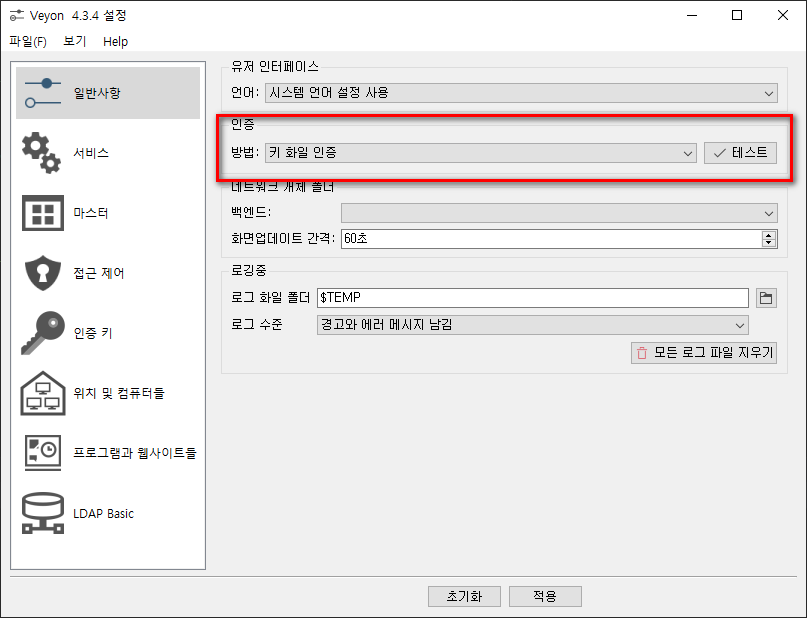Open the 파일(F) menu
The image size is (807, 618).
pos(28,42)
